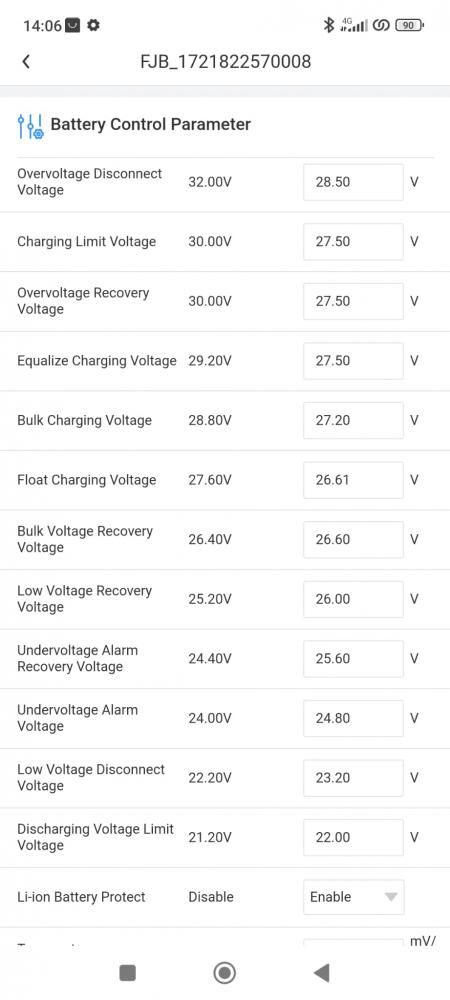This screenshot has height=1000, width=450.
Task: Edit Discharging Voltage Limit Voltage field
Action: (x=353, y=837)
